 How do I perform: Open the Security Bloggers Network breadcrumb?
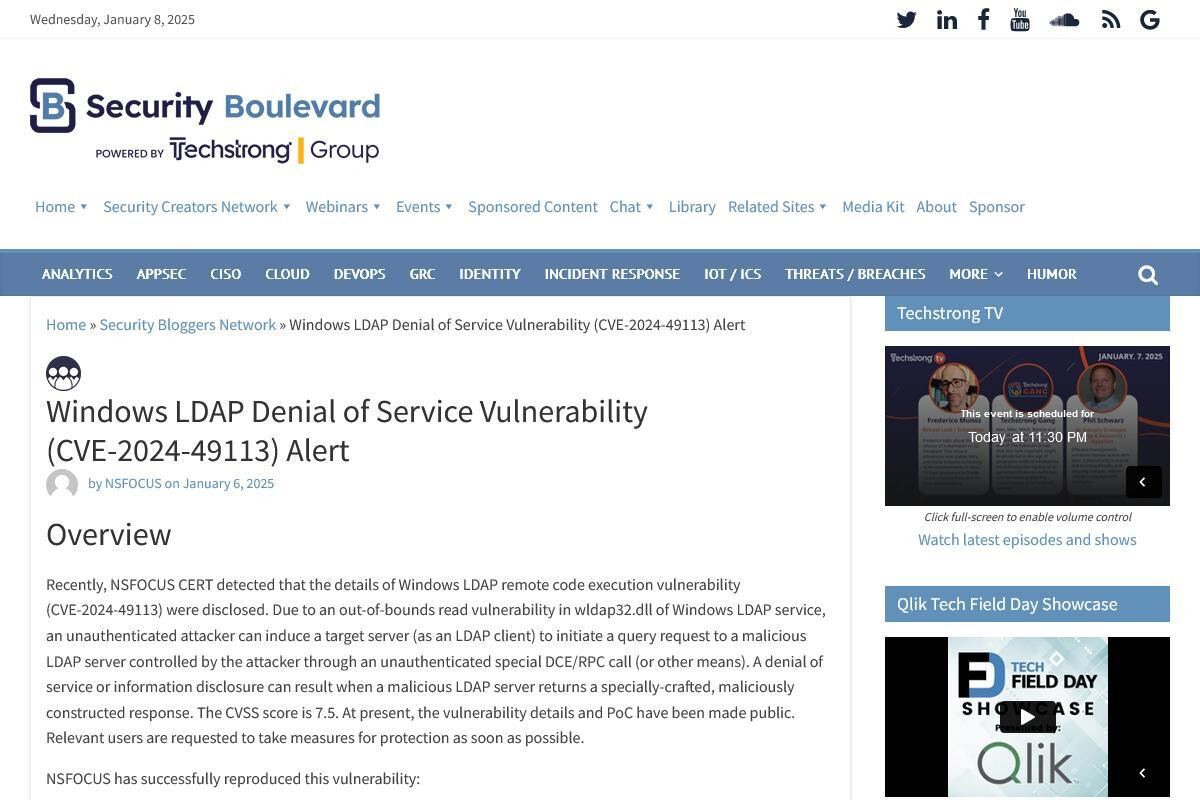click(x=187, y=325)
